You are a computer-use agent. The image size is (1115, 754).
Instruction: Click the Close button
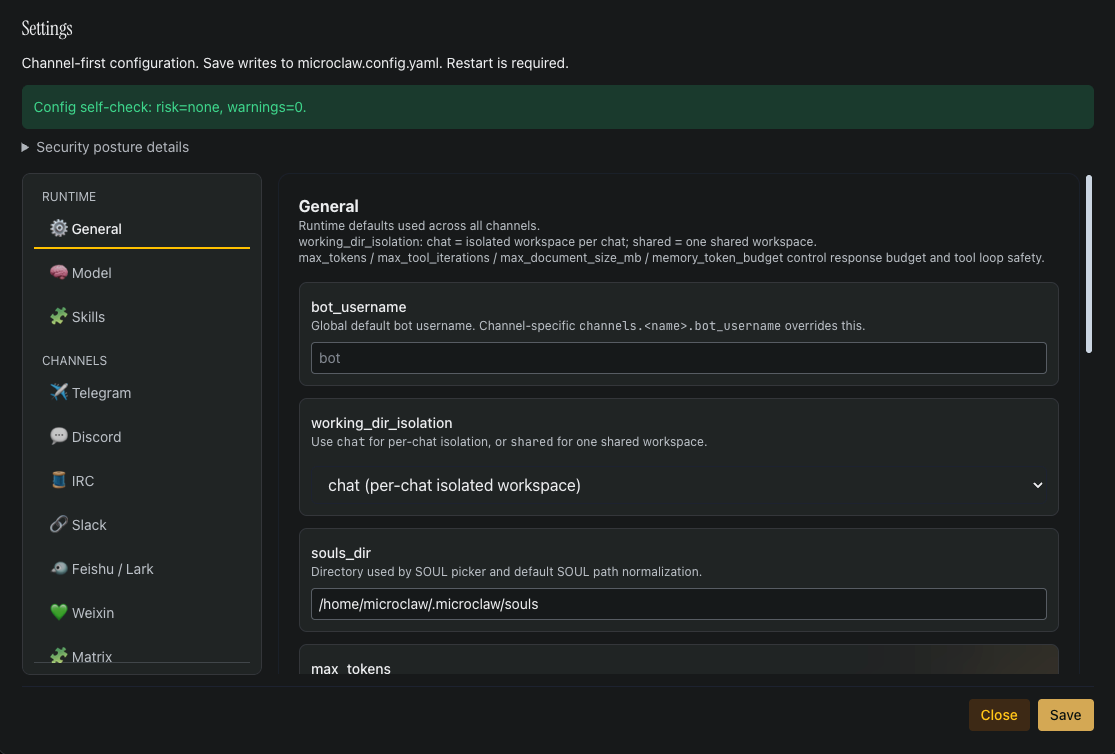(999, 715)
